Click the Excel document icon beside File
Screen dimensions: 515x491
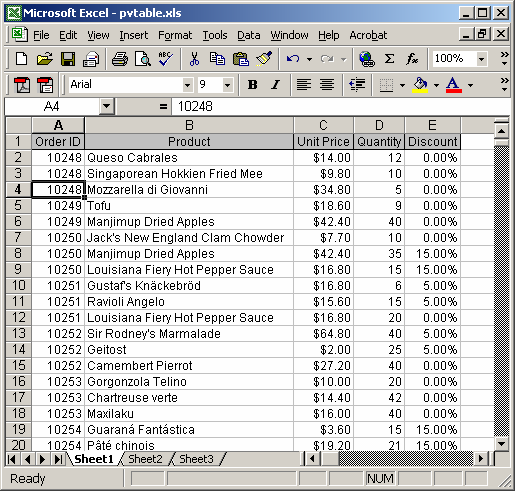(19, 35)
